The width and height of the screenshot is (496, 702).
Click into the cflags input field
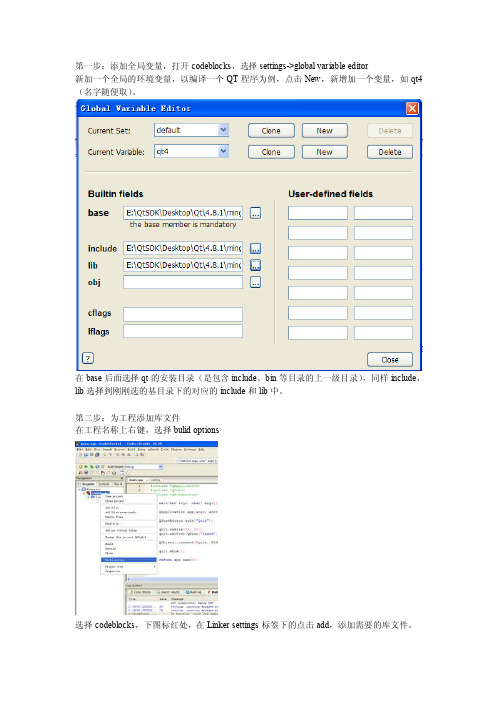[183, 314]
